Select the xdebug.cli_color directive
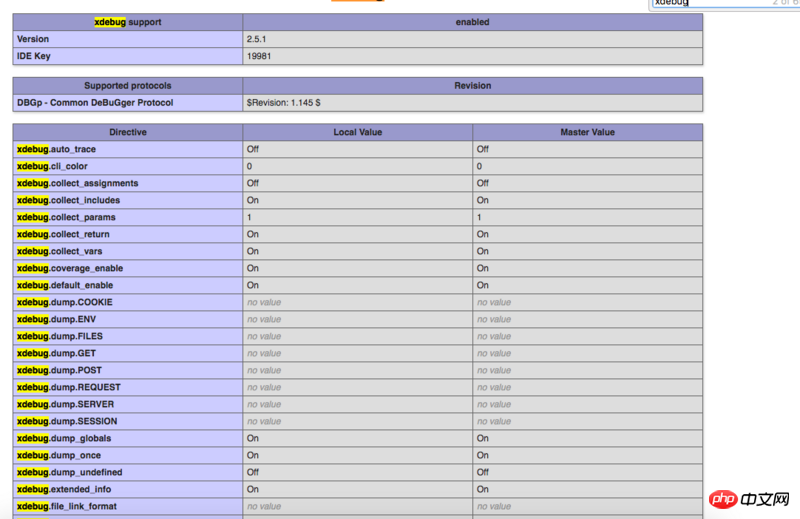The width and height of the screenshot is (800, 519). [128, 166]
